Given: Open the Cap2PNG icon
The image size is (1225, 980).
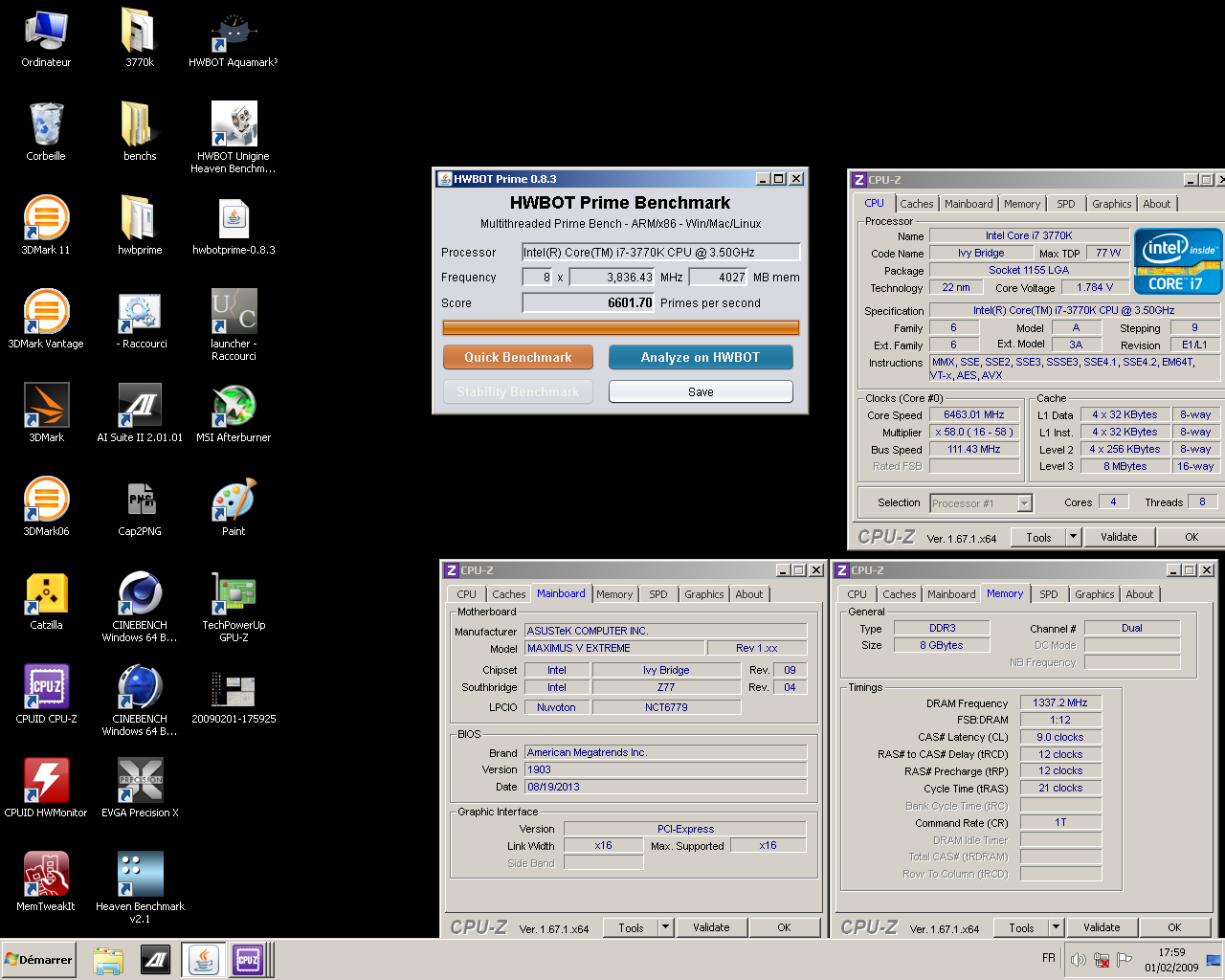Looking at the screenshot, I should pyautogui.click(x=140, y=507).
